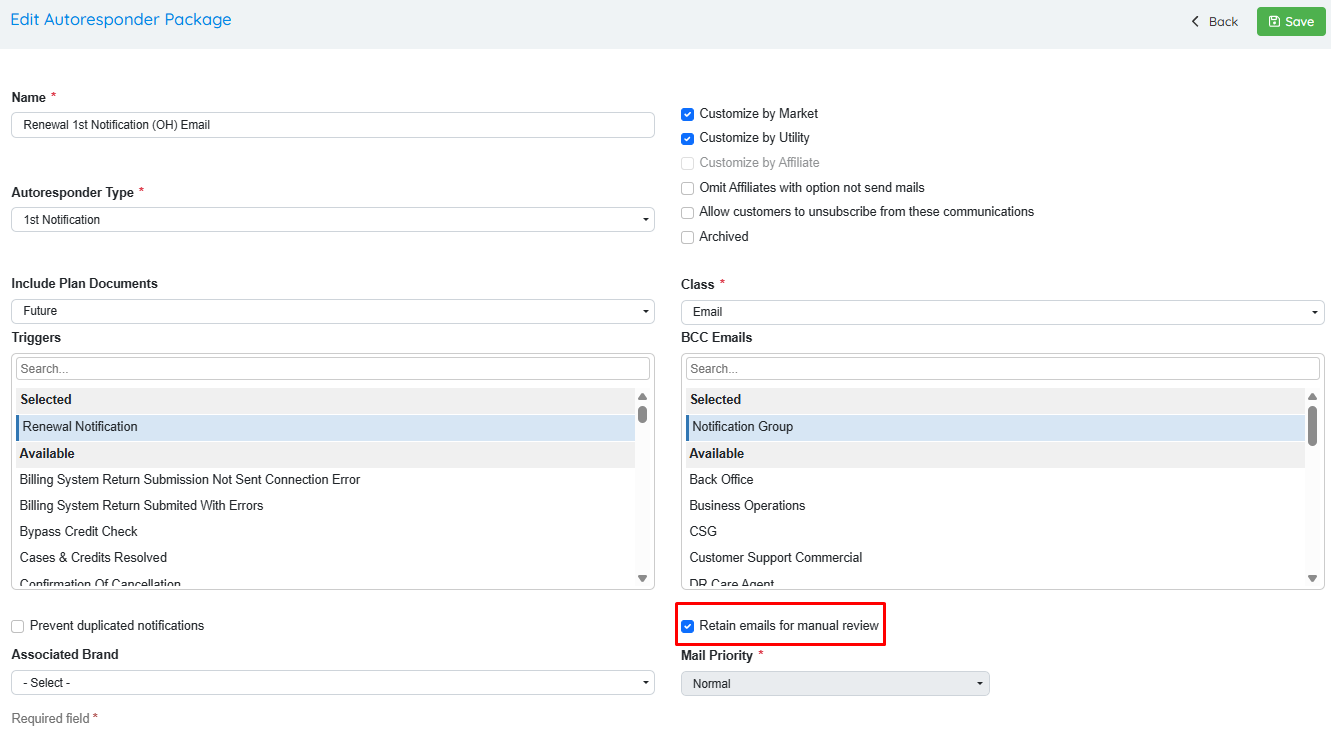This screenshot has width=1331, height=729.
Task: Allow customers to unsubscribe checkbox
Action: pos(687,213)
